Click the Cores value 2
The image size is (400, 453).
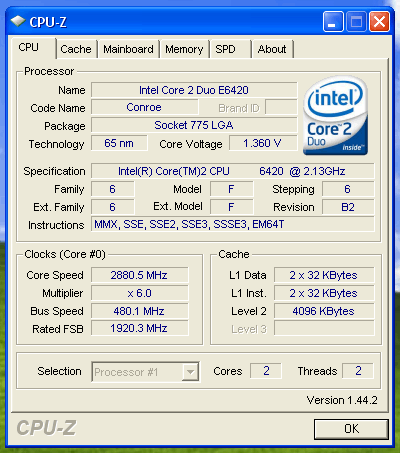[x=266, y=371]
